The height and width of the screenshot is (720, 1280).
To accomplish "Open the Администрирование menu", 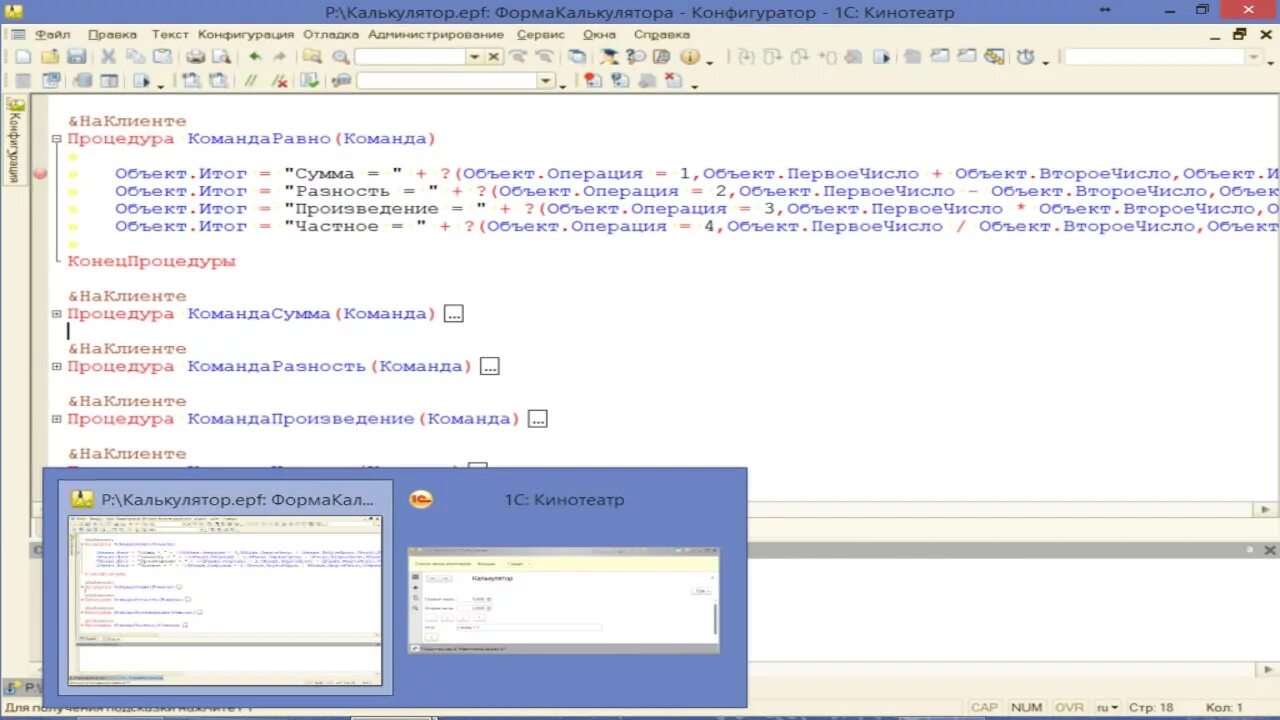I will 436,34.
